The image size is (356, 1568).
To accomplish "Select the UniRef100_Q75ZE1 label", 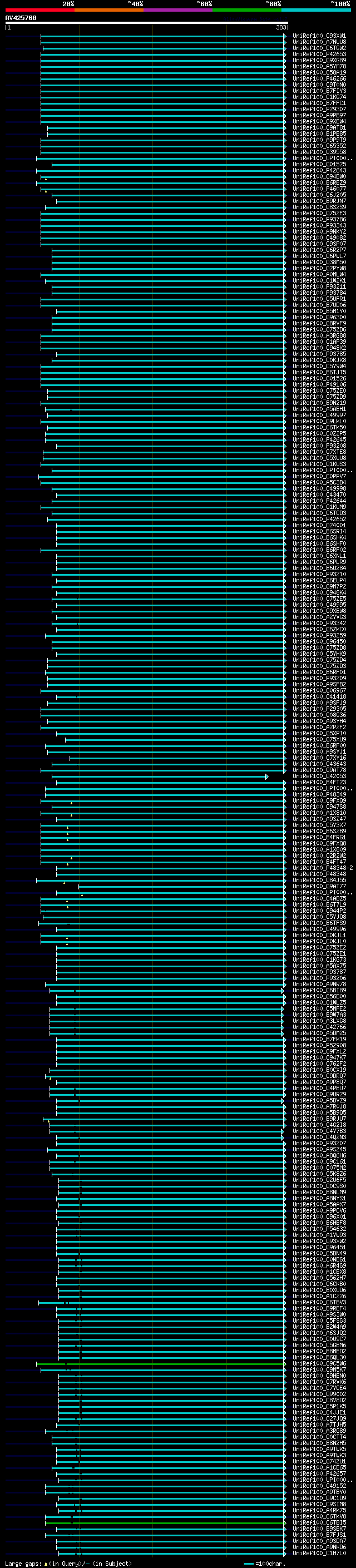I will click(x=319, y=953).
